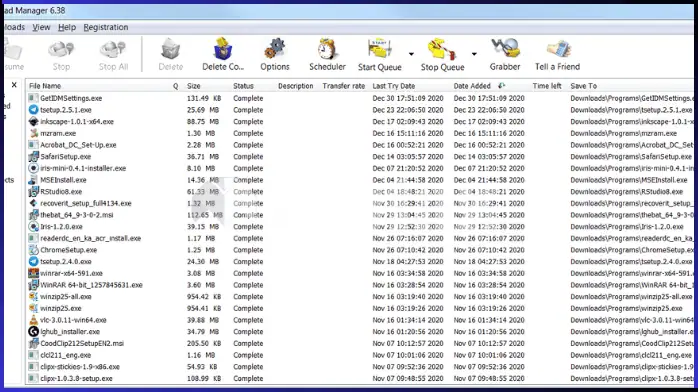Click the 112.65 MB size cell

click(205, 215)
